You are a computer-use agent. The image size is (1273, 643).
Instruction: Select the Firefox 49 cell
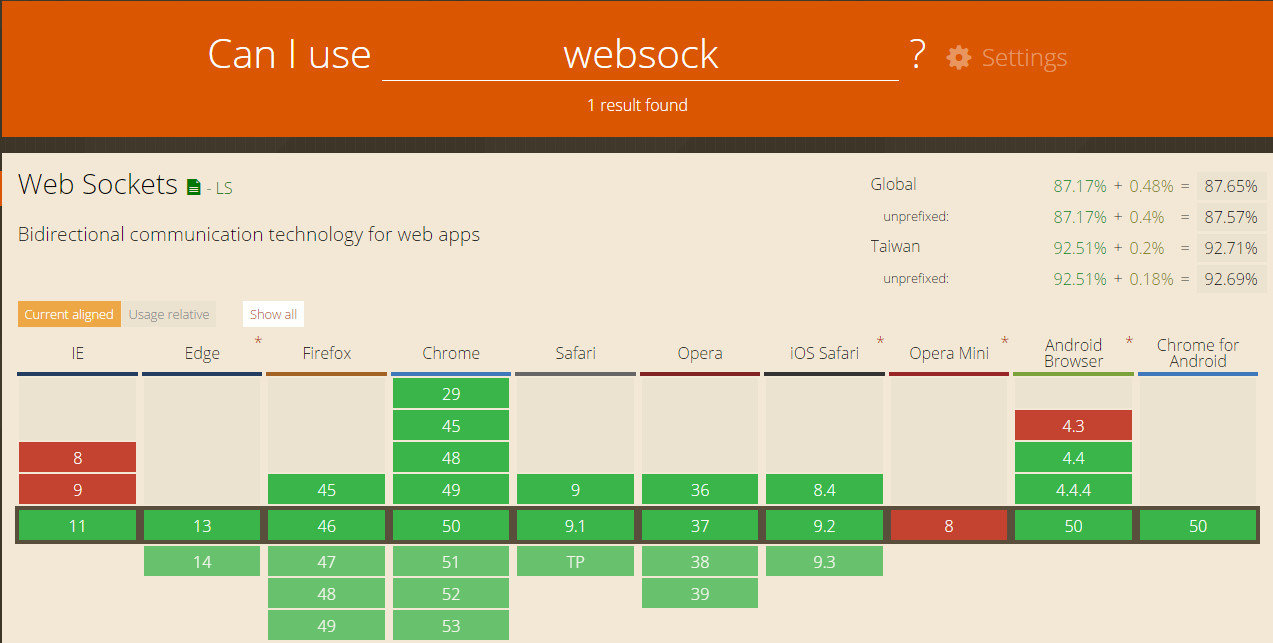pos(327,626)
